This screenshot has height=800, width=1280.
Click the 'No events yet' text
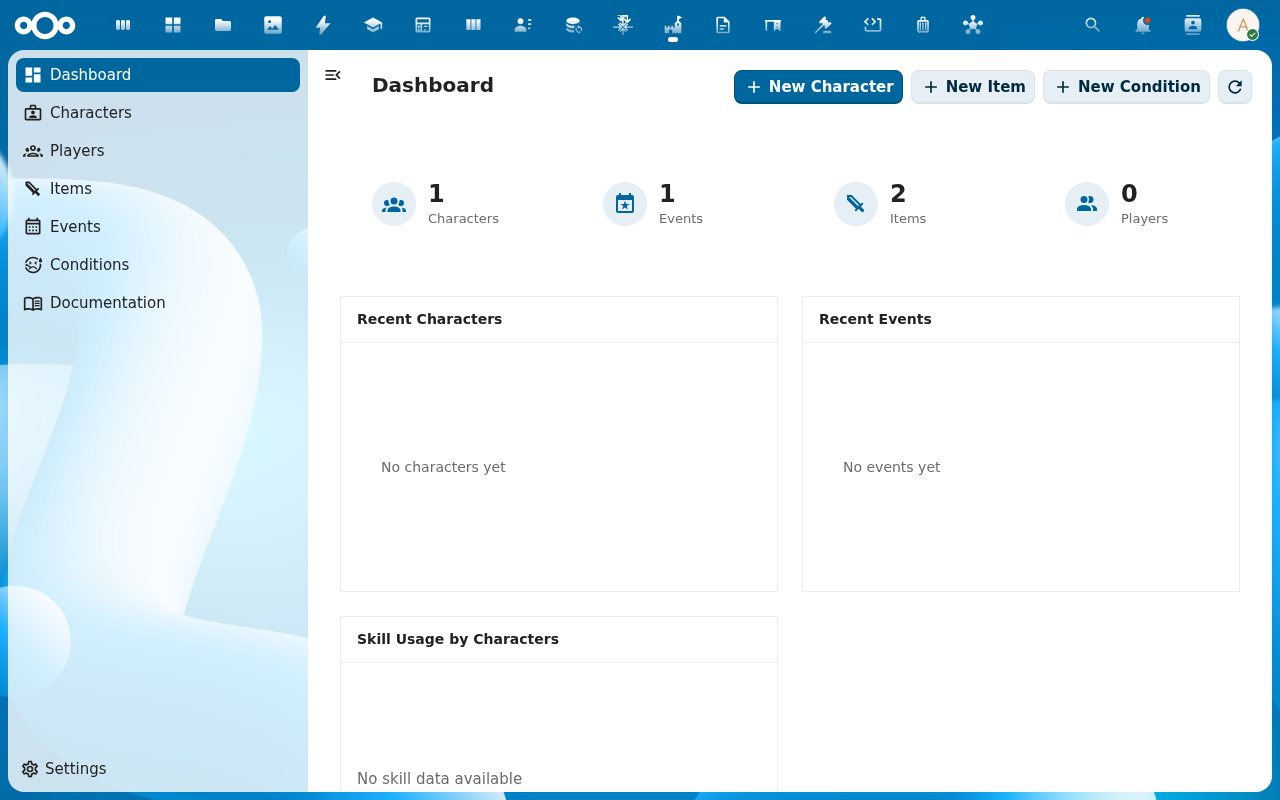892,467
